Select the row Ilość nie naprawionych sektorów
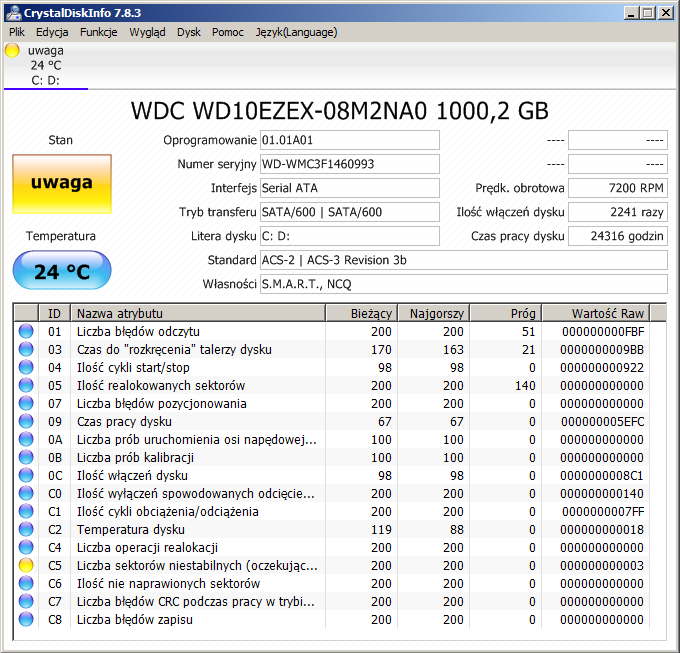680x653 pixels. 332,583
